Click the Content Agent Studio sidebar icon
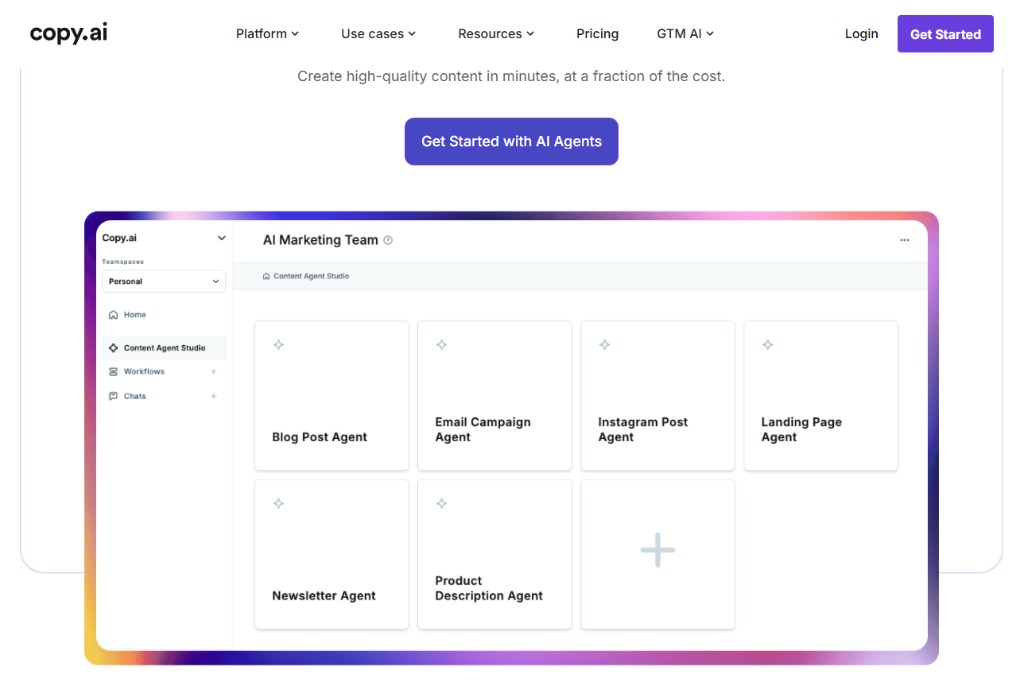 click(113, 348)
